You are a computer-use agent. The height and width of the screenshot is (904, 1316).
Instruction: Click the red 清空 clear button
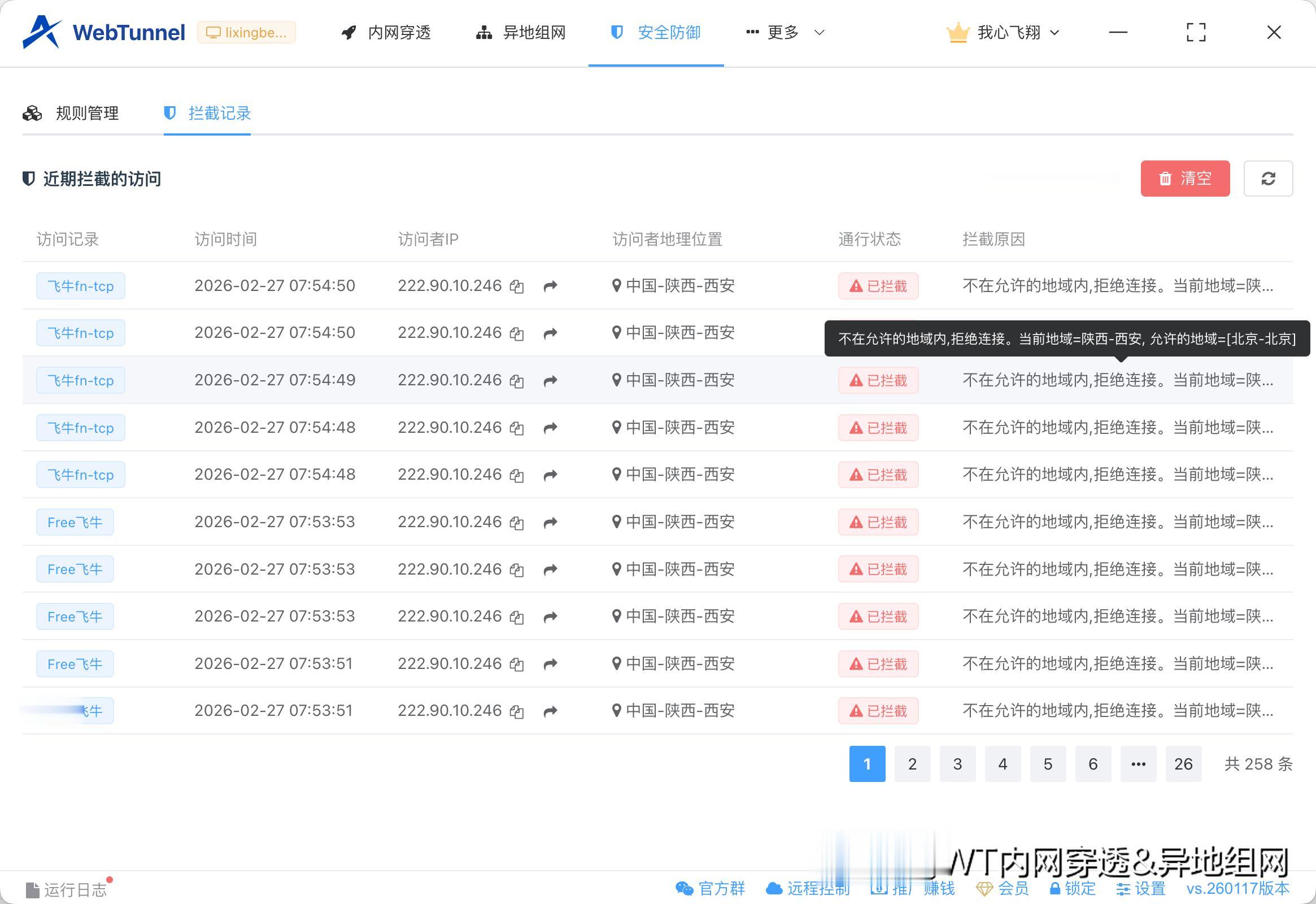(x=1184, y=179)
